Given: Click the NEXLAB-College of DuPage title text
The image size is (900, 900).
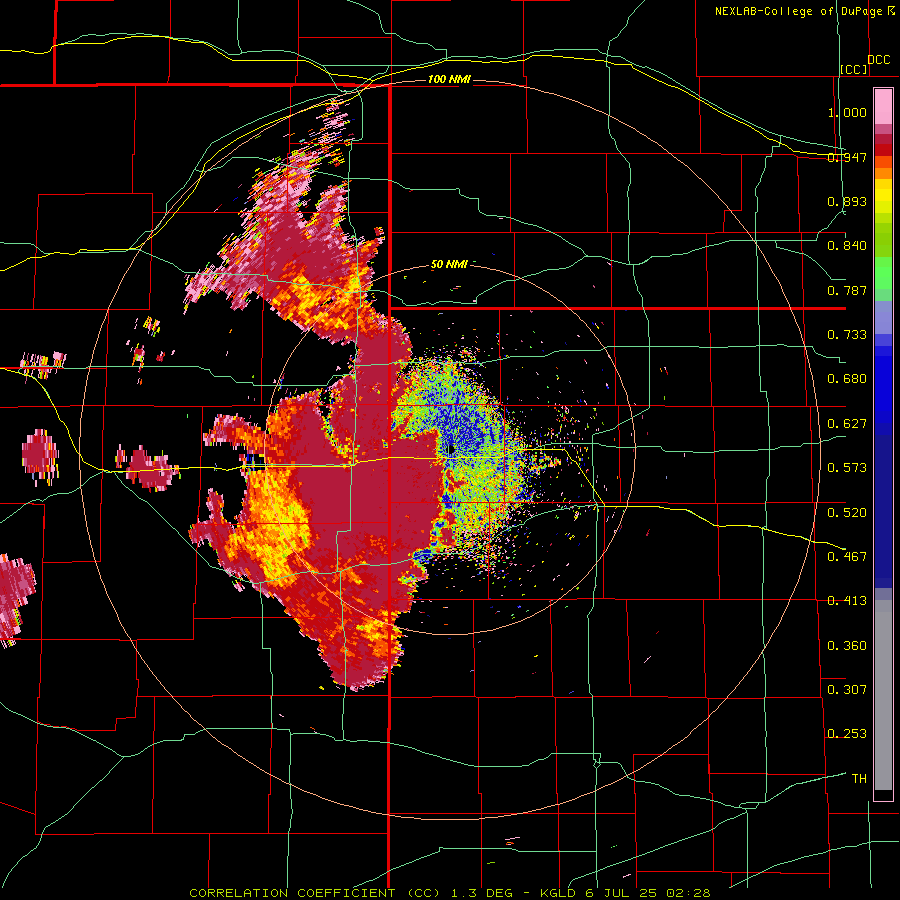Looking at the screenshot, I should 798,11.
